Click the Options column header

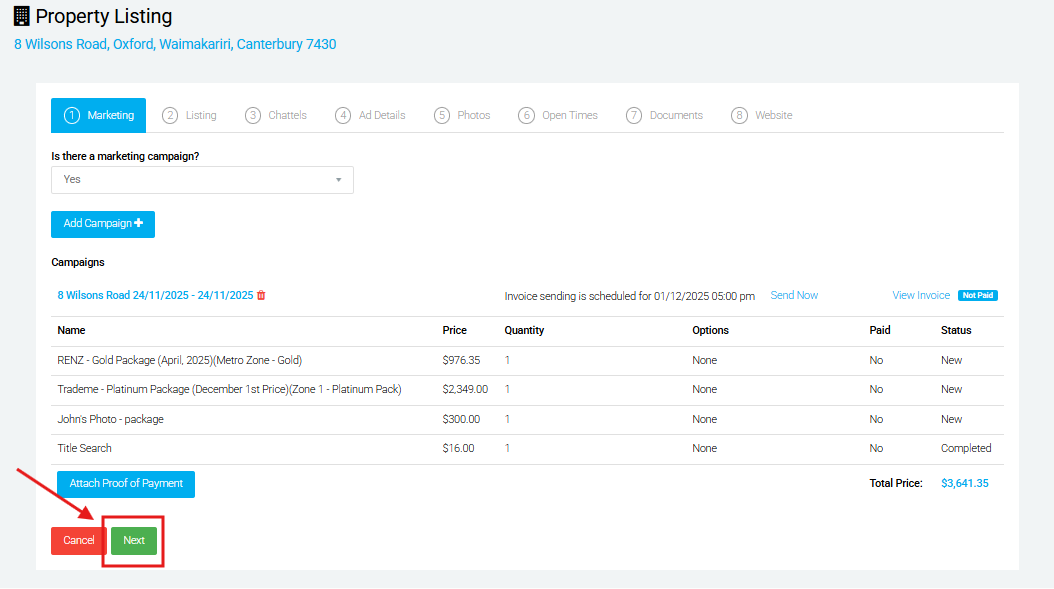coord(711,330)
